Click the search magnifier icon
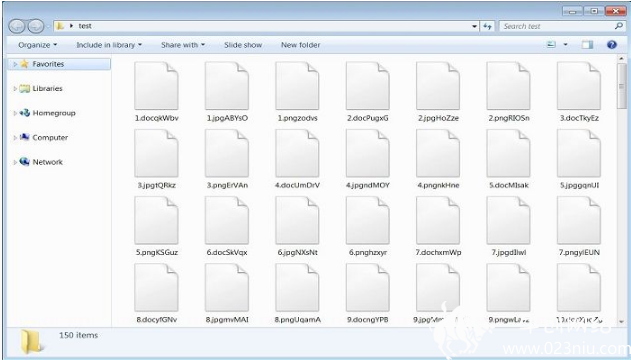 coord(619,26)
